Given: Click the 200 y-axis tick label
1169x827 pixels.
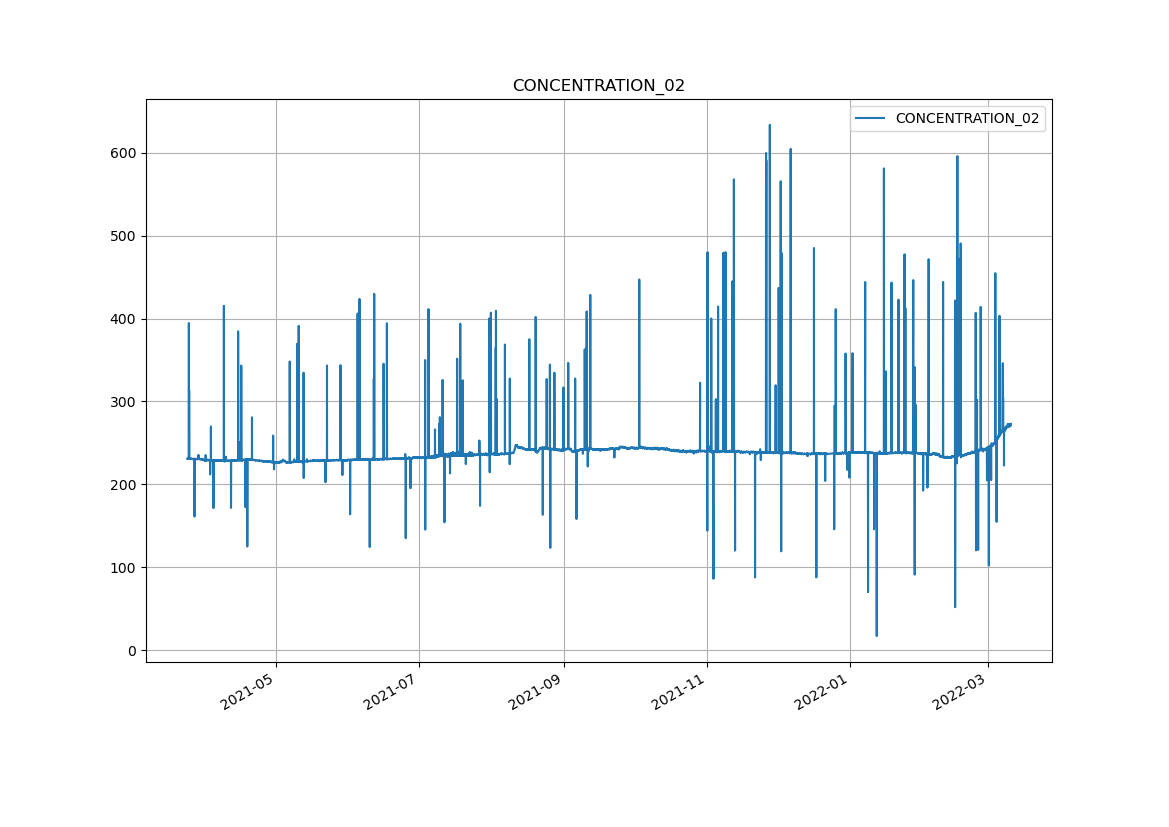Looking at the screenshot, I should point(125,485).
